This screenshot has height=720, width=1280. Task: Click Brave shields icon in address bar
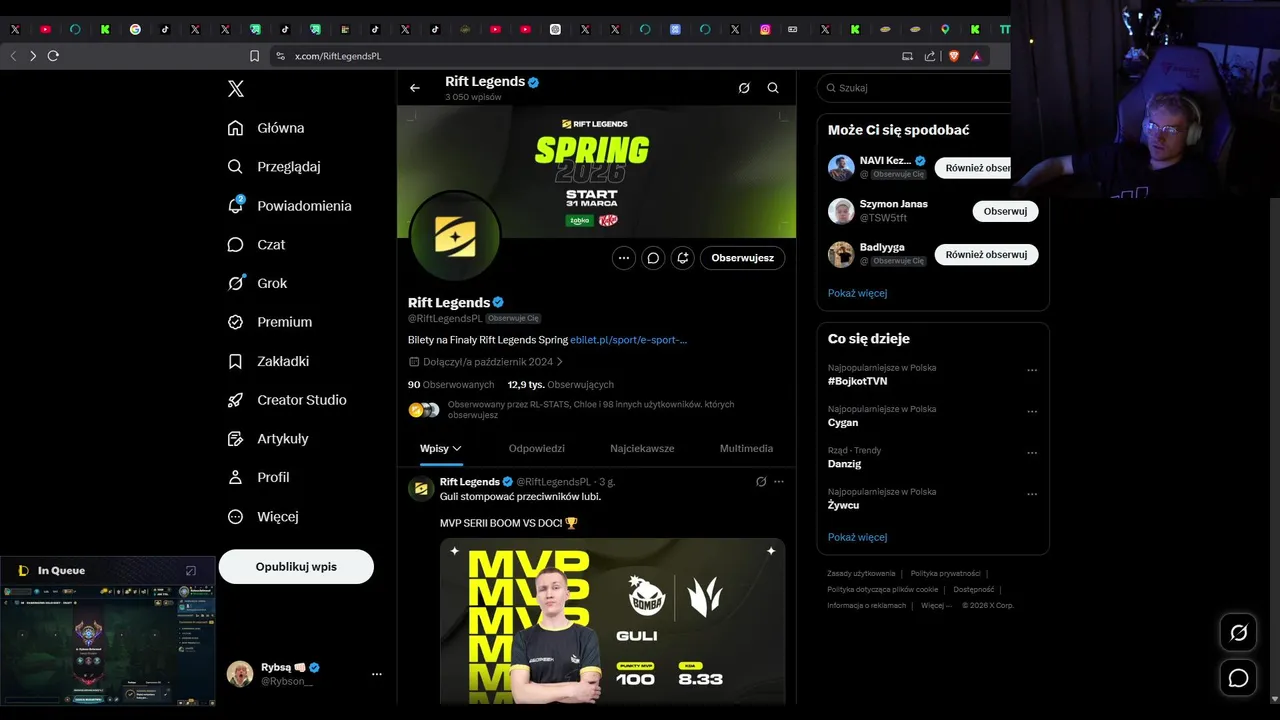954,56
